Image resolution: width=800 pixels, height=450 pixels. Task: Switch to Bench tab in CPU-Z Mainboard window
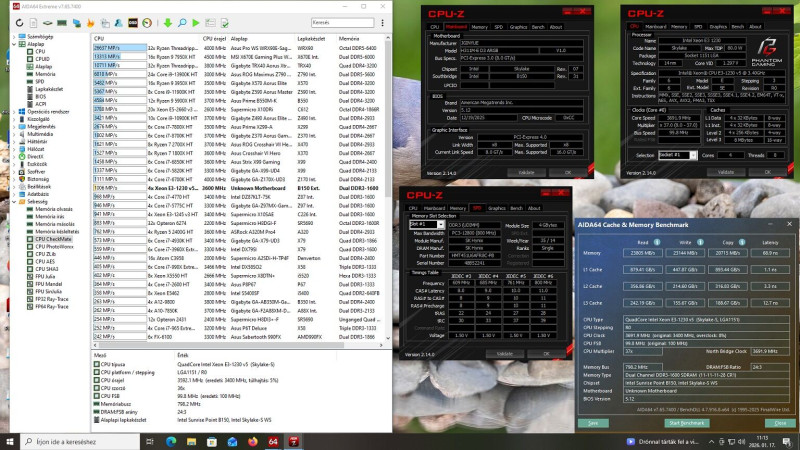click(538, 27)
